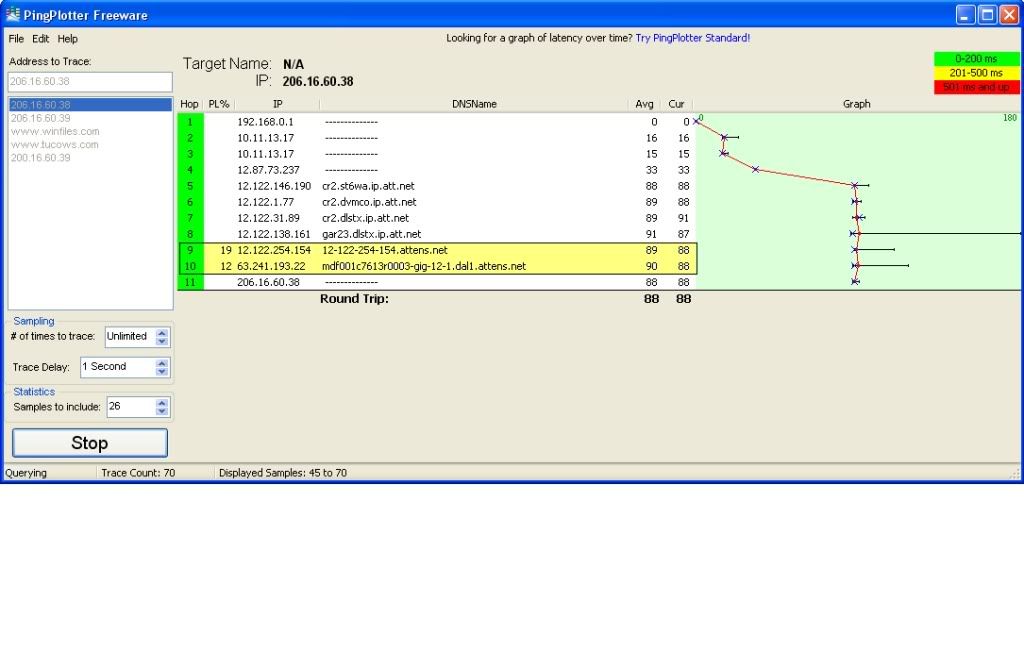Select www.winfiles.com in the address list

(55, 131)
